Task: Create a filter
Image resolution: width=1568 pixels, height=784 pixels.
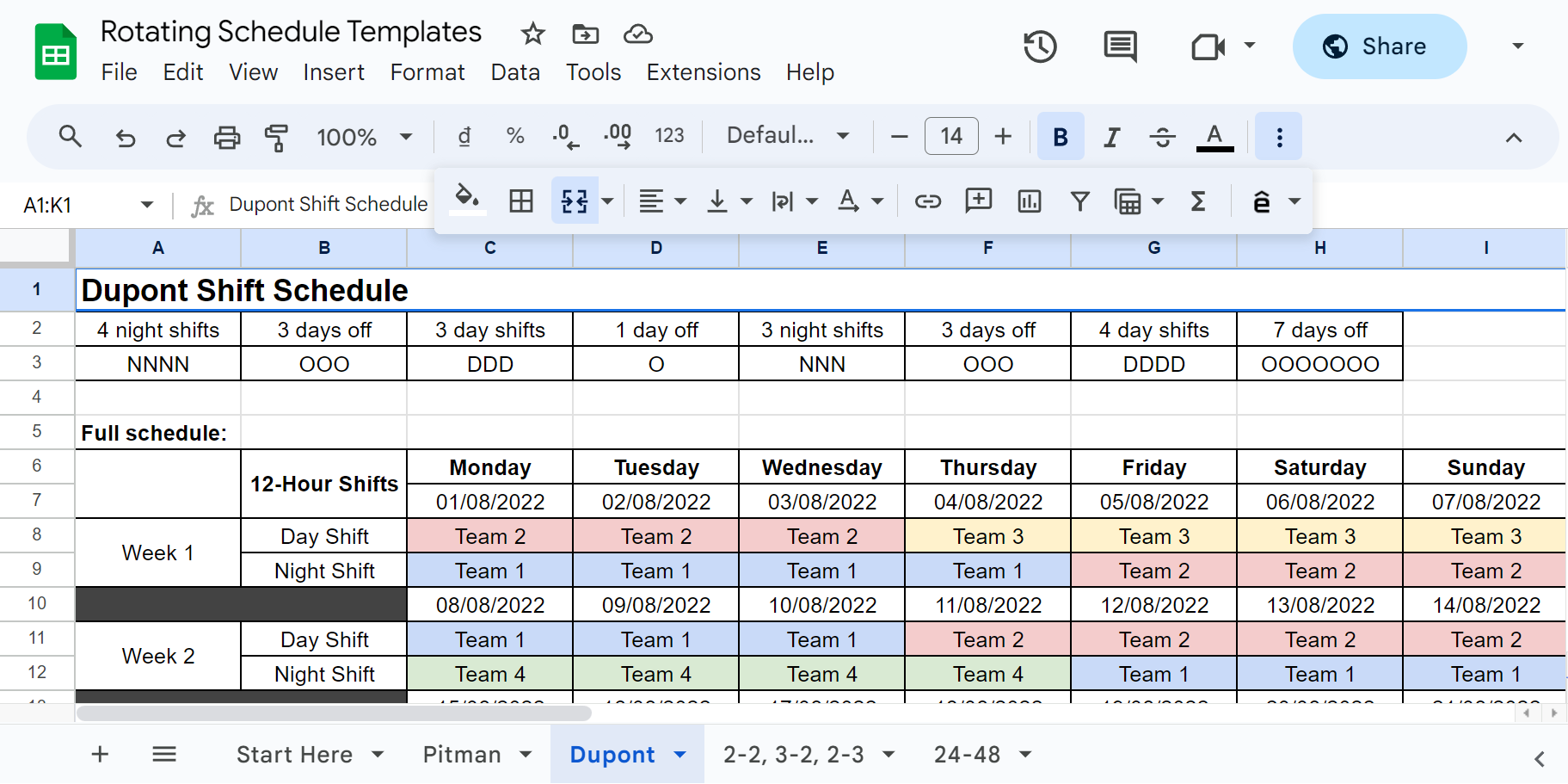Action: pyautogui.click(x=1079, y=201)
